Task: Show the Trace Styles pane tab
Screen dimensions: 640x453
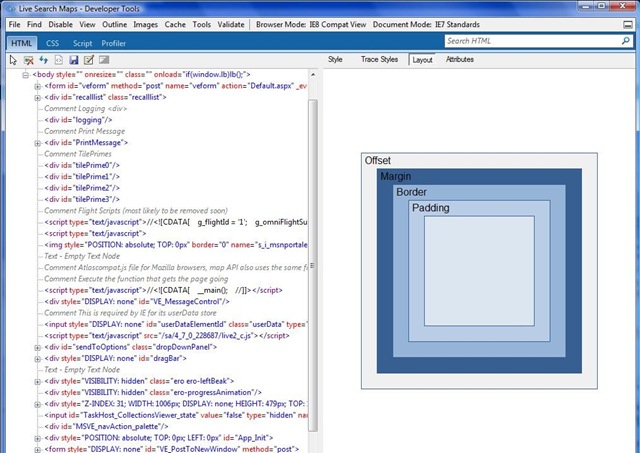Action: (379, 60)
